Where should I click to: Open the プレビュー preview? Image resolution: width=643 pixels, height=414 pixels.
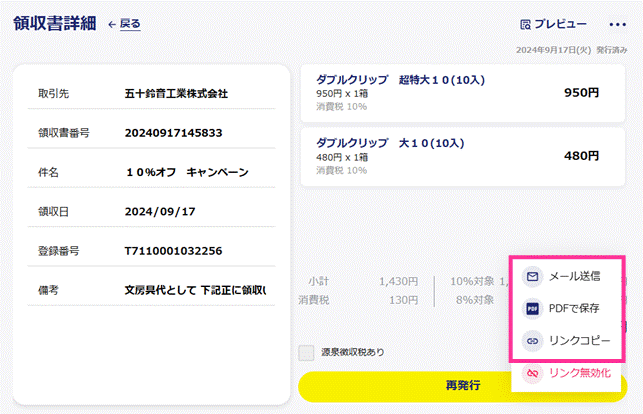tap(553, 24)
